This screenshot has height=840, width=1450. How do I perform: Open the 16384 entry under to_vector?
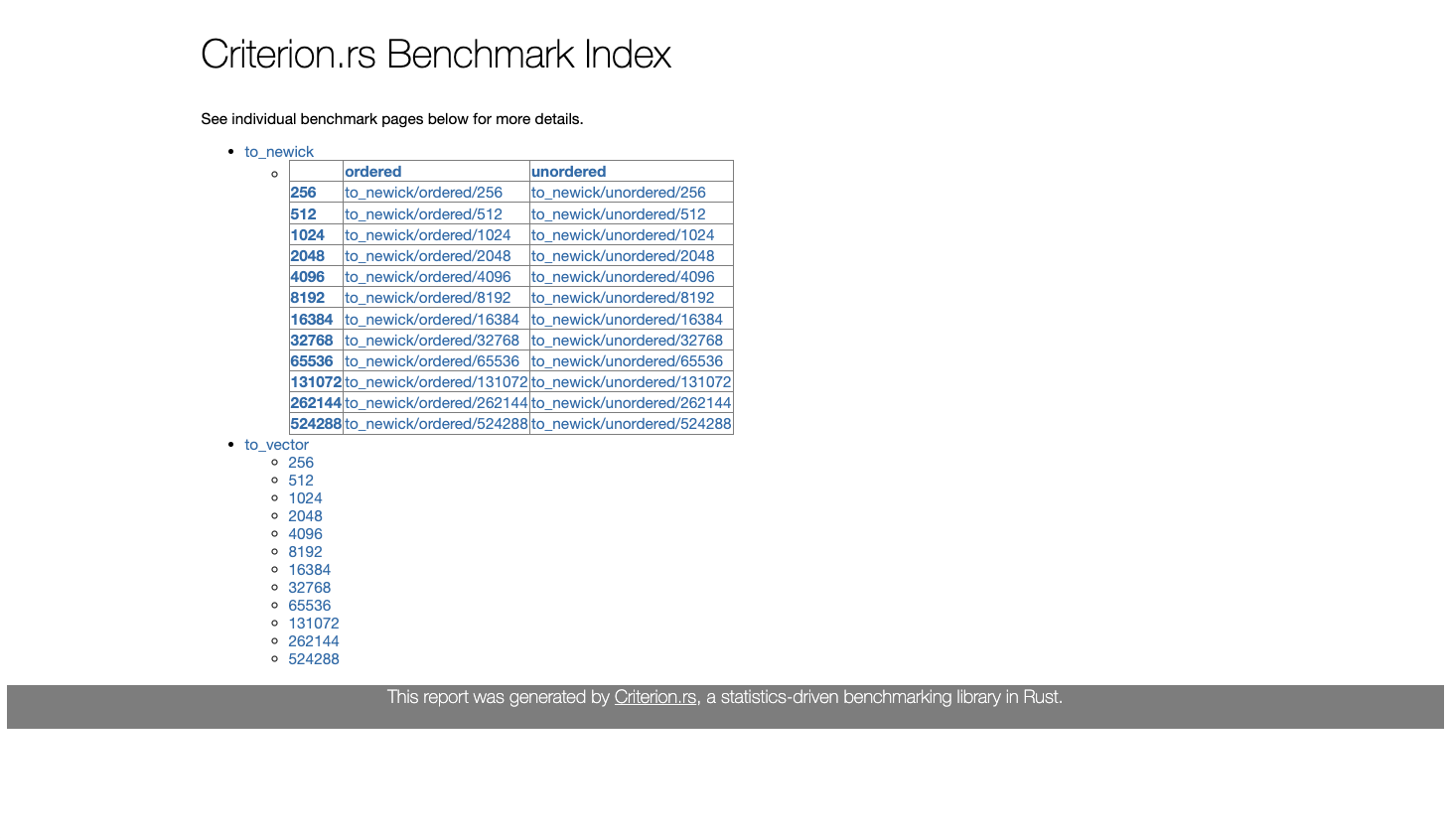pos(310,570)
